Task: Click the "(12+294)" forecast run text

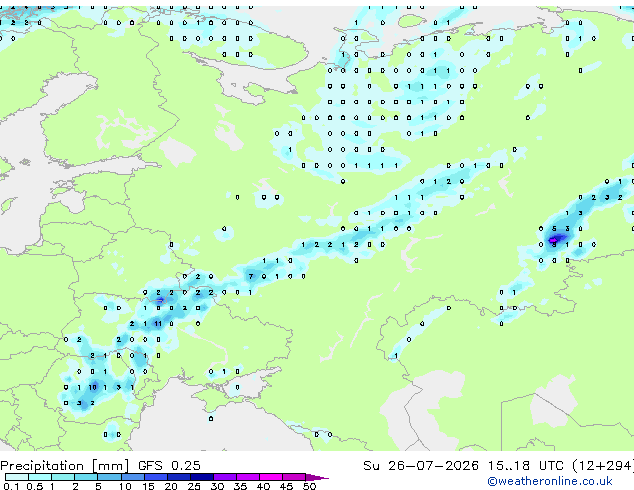Action: 603,465
